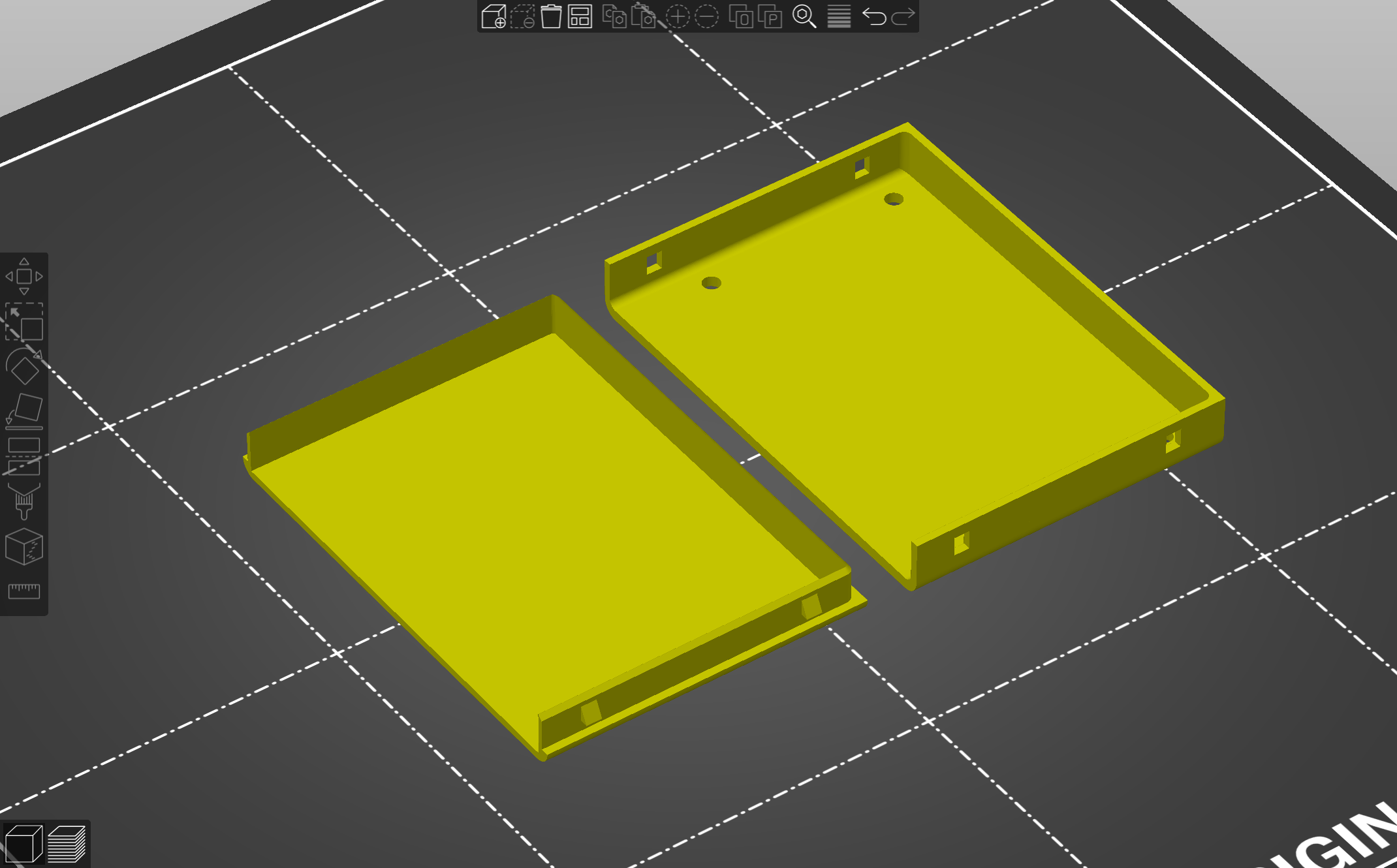Select the Measure ruler tool
The height and width of the screenshot is (868, 1397).
pyautogui.click(x=24, y=591)
